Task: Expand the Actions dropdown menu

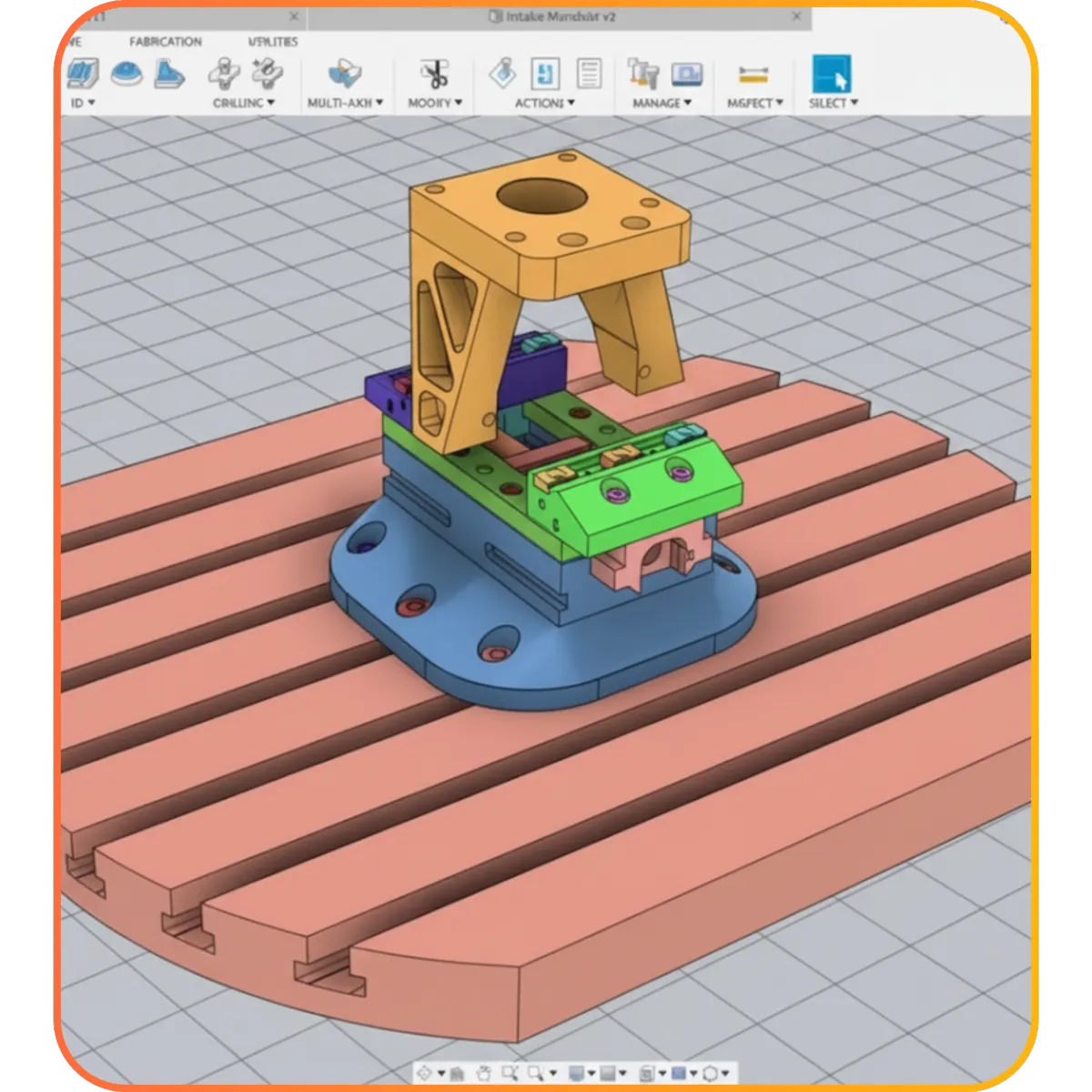Action: 544,103
